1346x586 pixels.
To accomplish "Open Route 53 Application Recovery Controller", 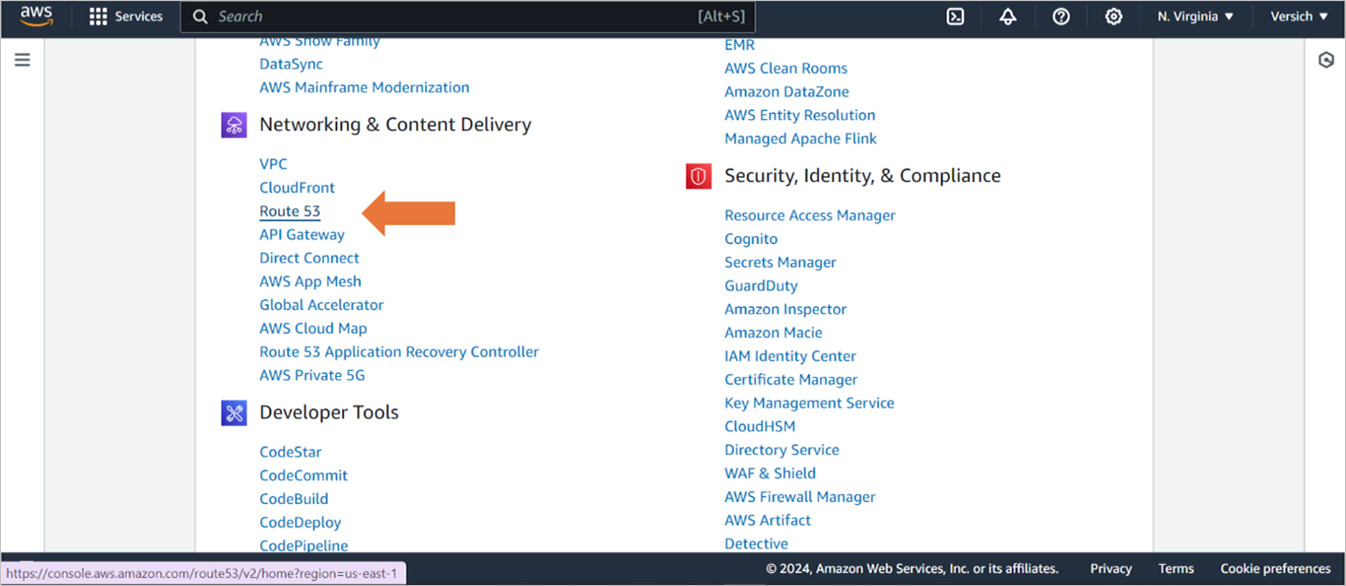I will pos(399,352).
